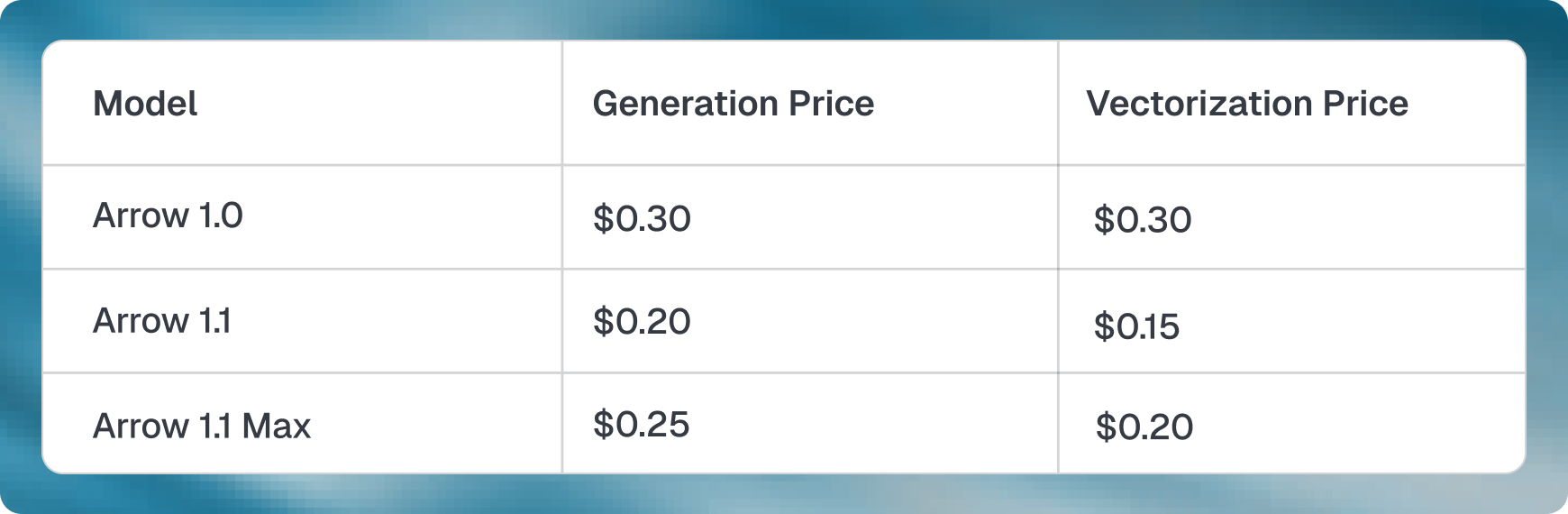Select Arrow 1.1 vectorization price $0.15
1568x514 pixels.
click(1136, 326)
